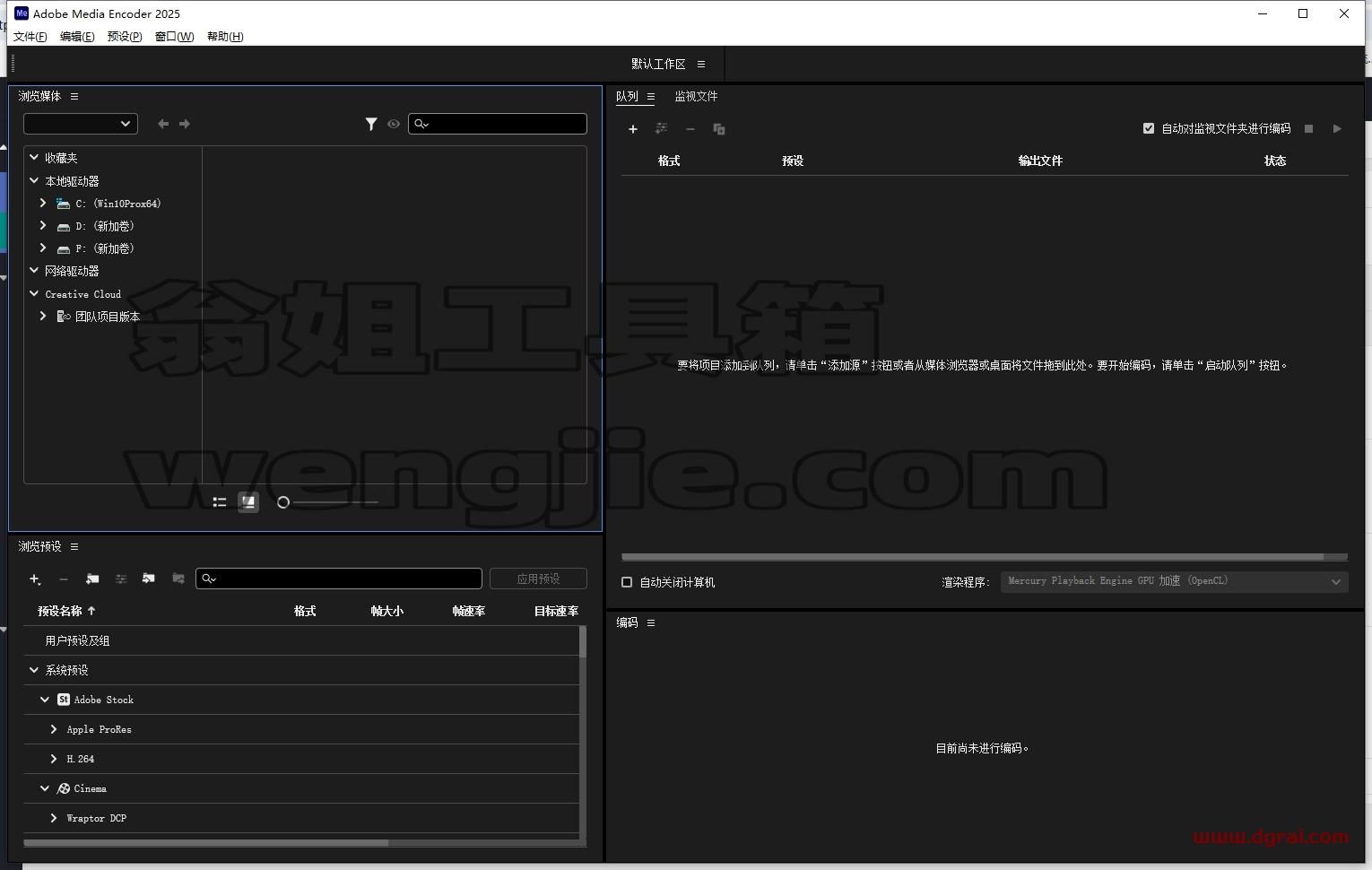1372x870 pixels.
Task: Collapse the 收藏夹 tree node
Action: click(34, 157)
